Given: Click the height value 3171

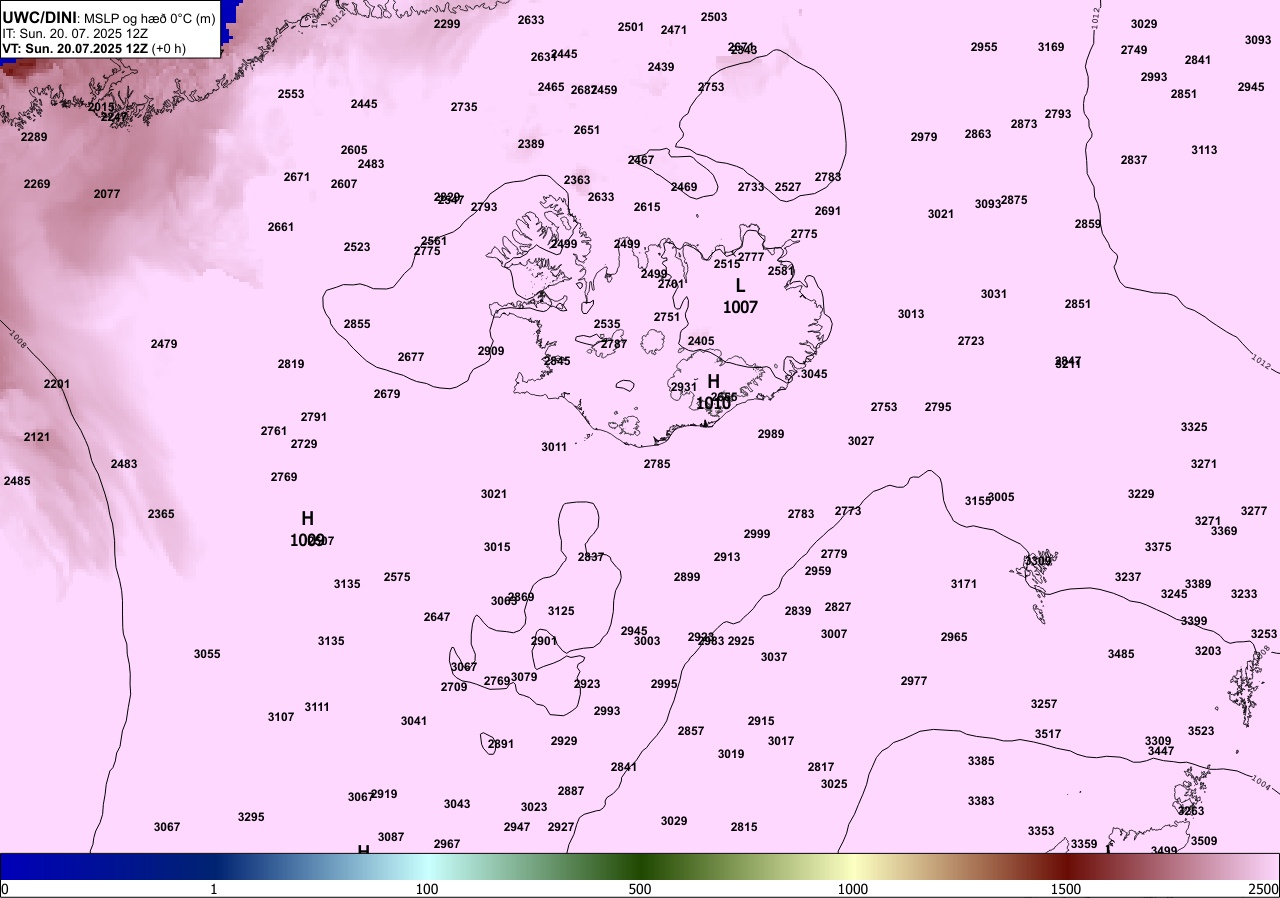Looking at the screenshot, I should tap(964, 584).
